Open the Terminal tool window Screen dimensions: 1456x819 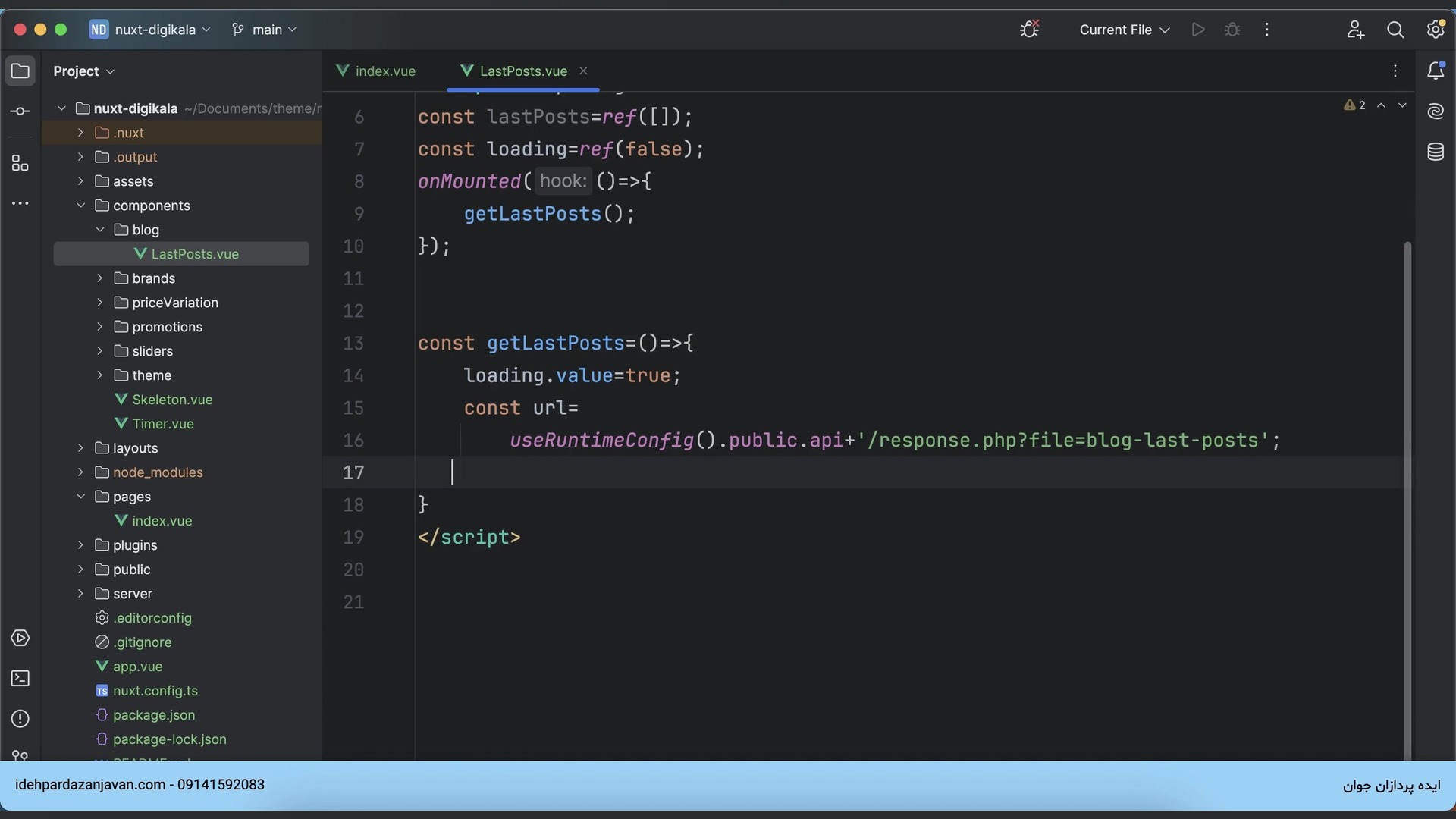[20, 679]
